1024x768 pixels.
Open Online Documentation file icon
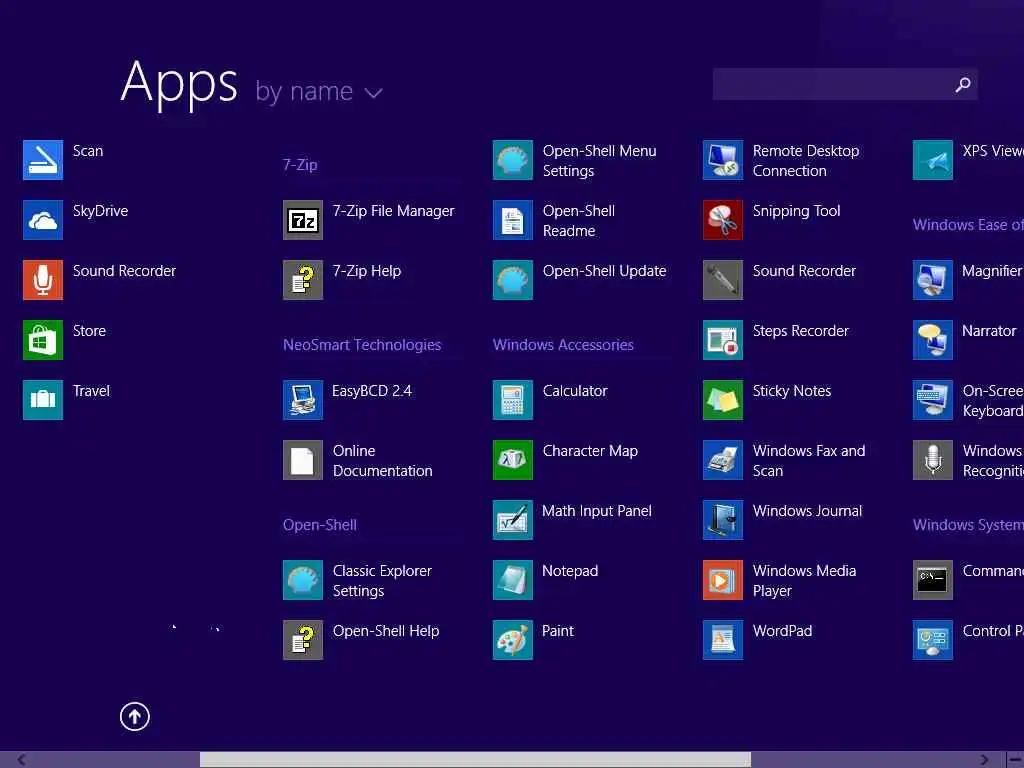click(x=302, y=460)
